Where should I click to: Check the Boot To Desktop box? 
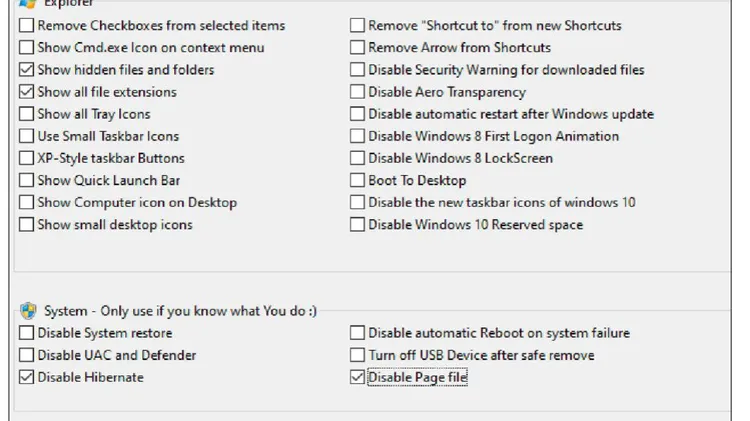click(x=357, y=180)
